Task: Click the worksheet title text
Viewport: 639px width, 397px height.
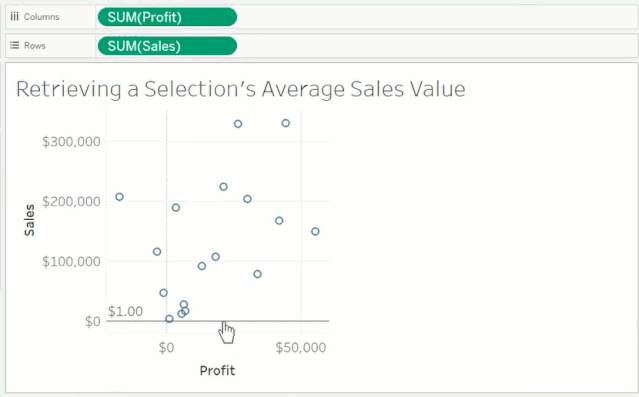Action: pos(240,89)
